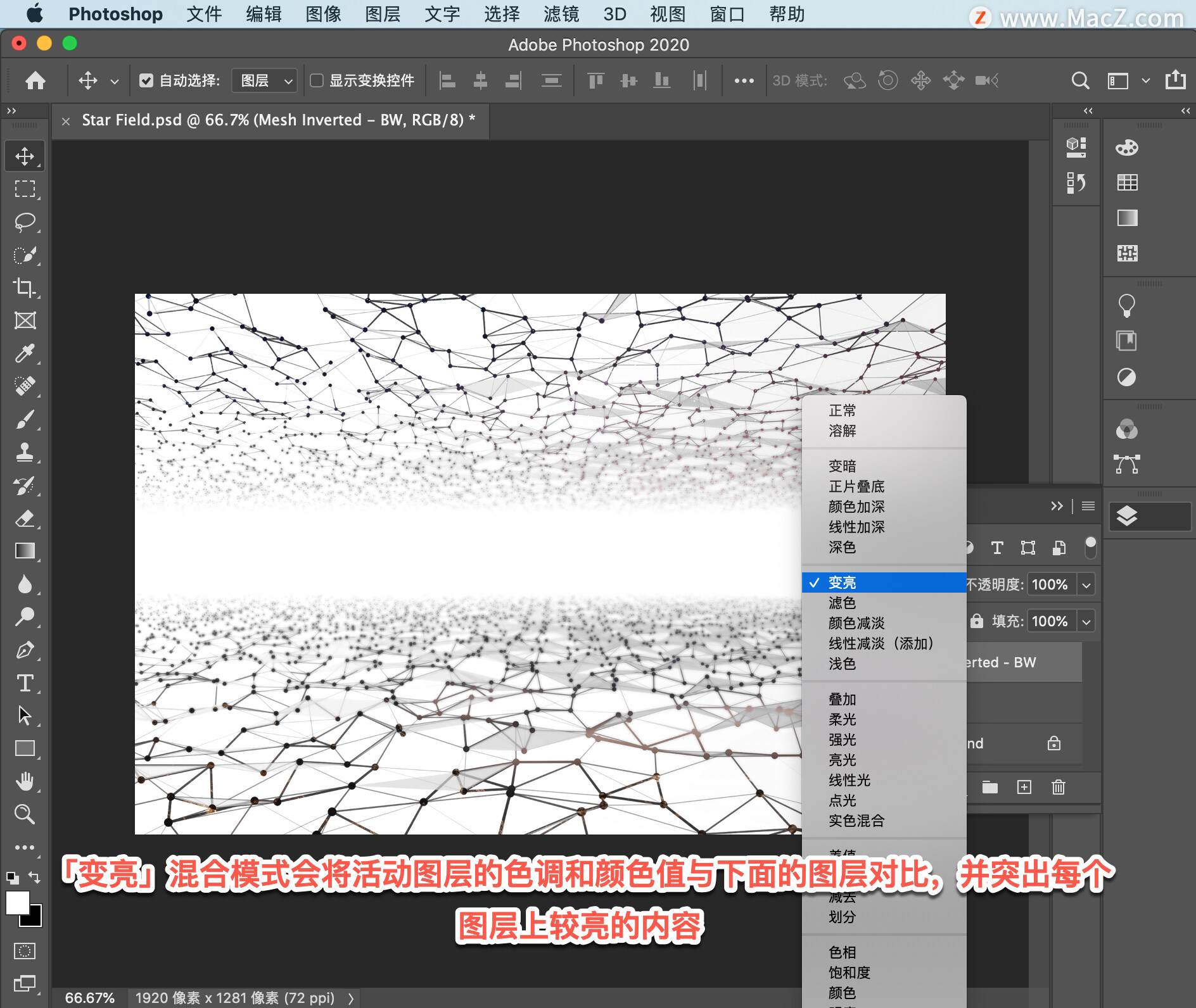Select the Hand tool
Viewport: 1196px width, 1008px height.
tap(25, 781)
